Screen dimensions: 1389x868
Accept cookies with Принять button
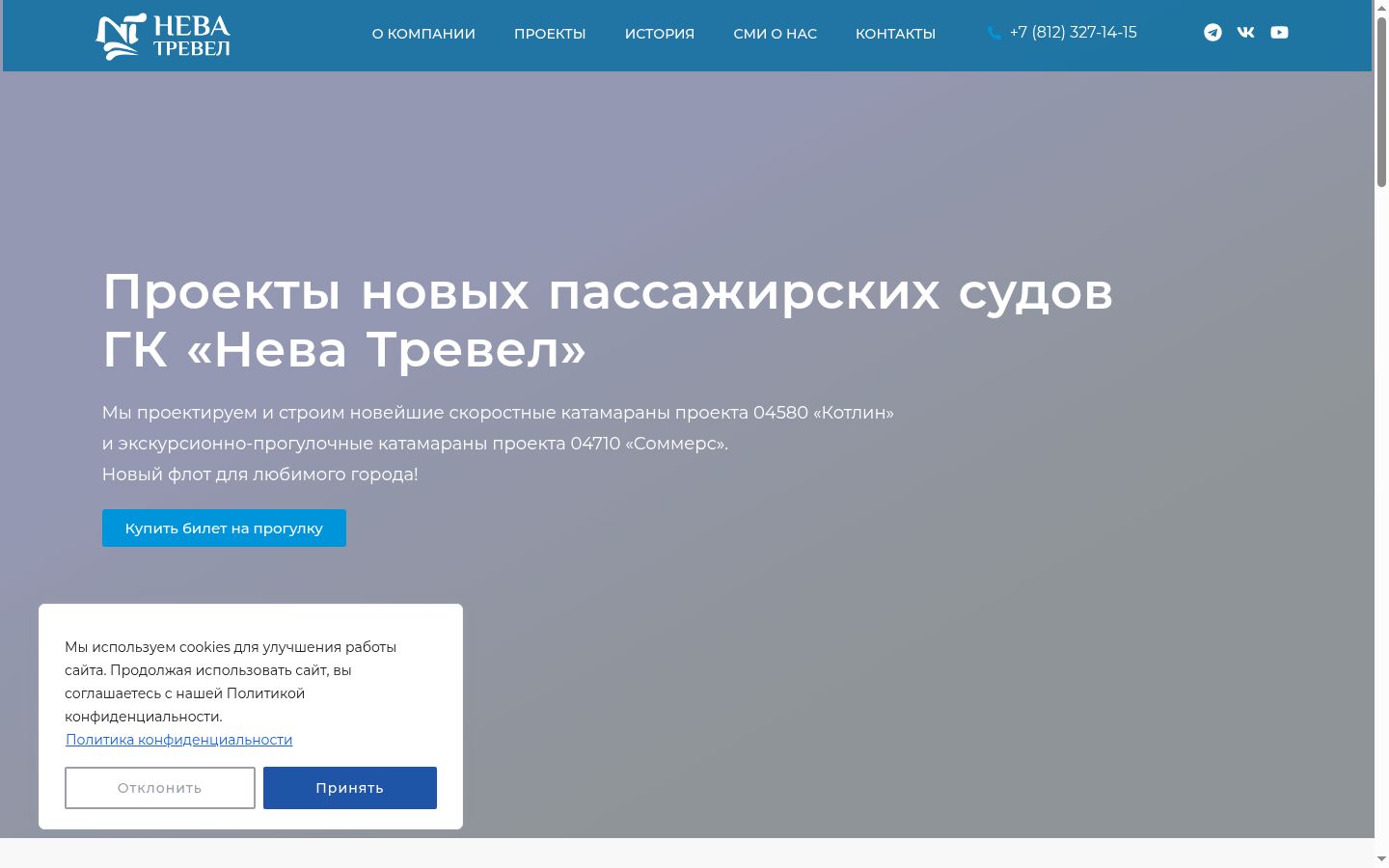(x=350, y=788)
